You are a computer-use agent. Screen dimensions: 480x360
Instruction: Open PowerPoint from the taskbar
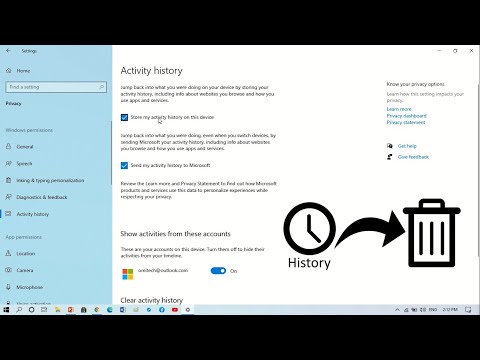[70, 310]
